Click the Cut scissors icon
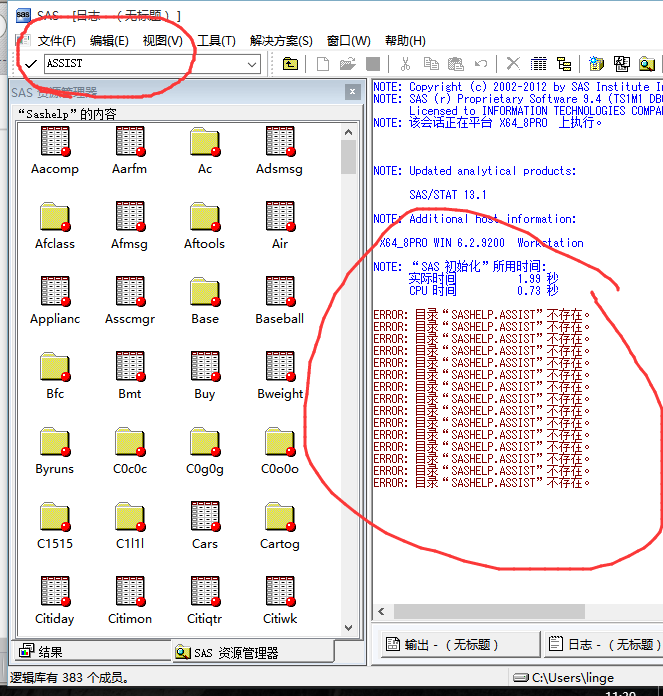 pyautogui.click(x=405, y=64)
